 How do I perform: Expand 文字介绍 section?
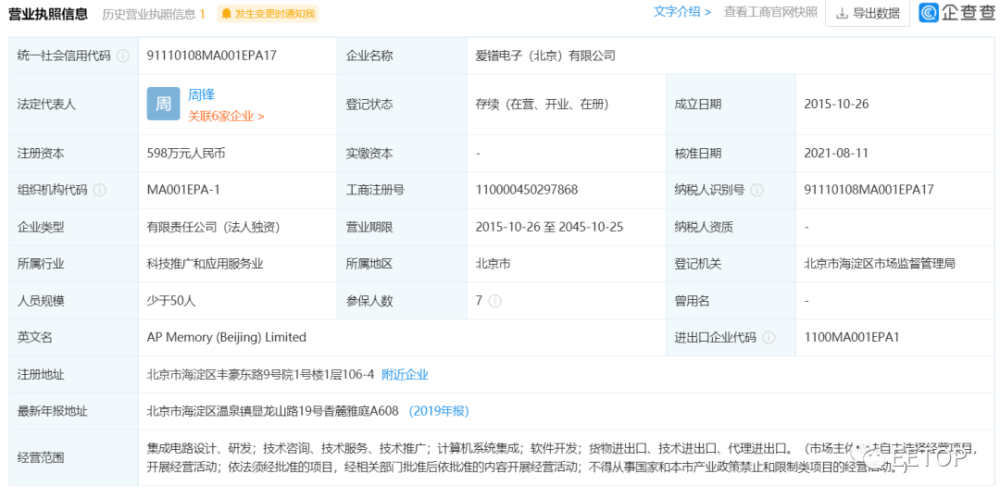(682, 11)
